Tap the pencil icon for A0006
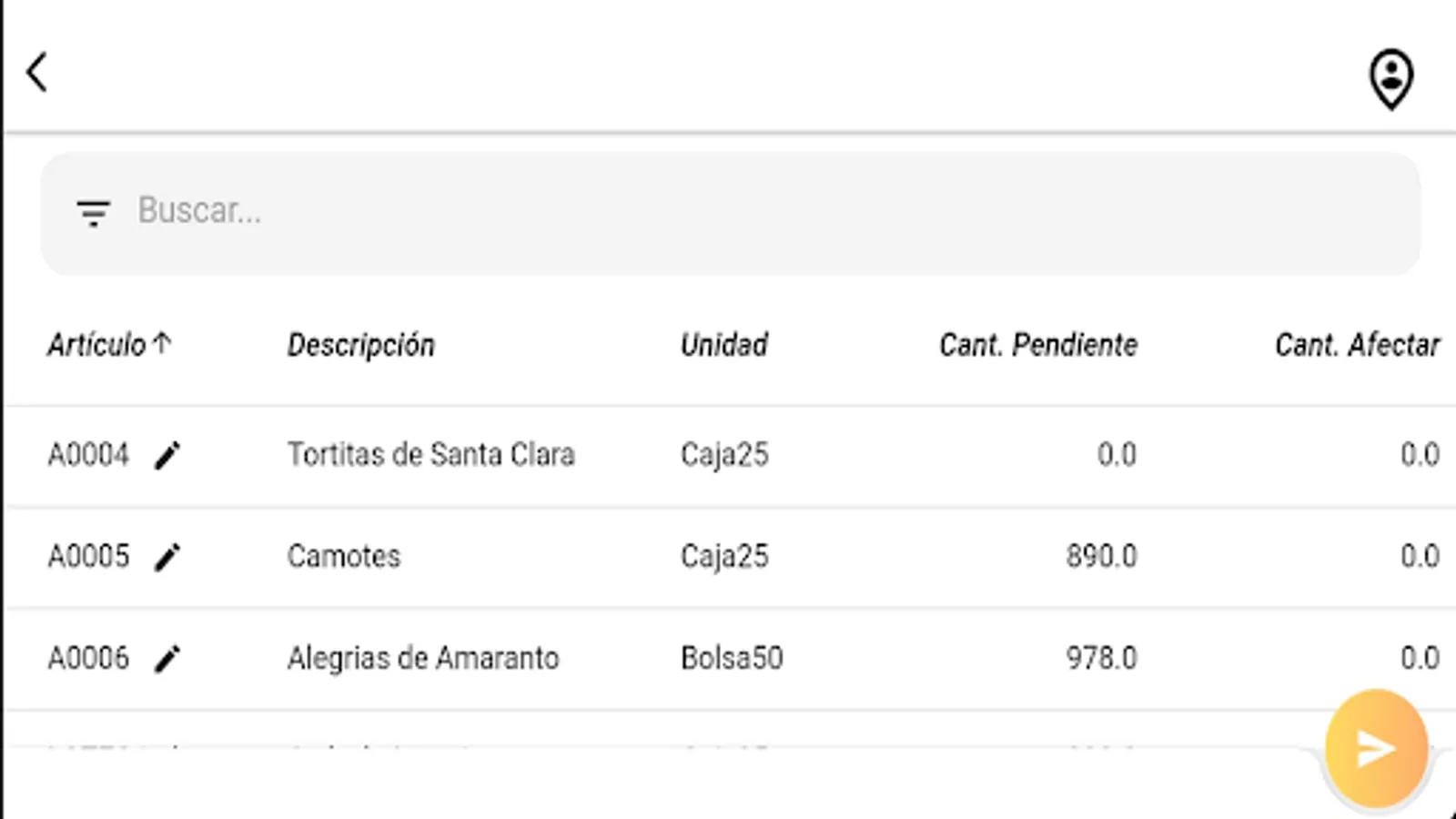 point(167,658)
